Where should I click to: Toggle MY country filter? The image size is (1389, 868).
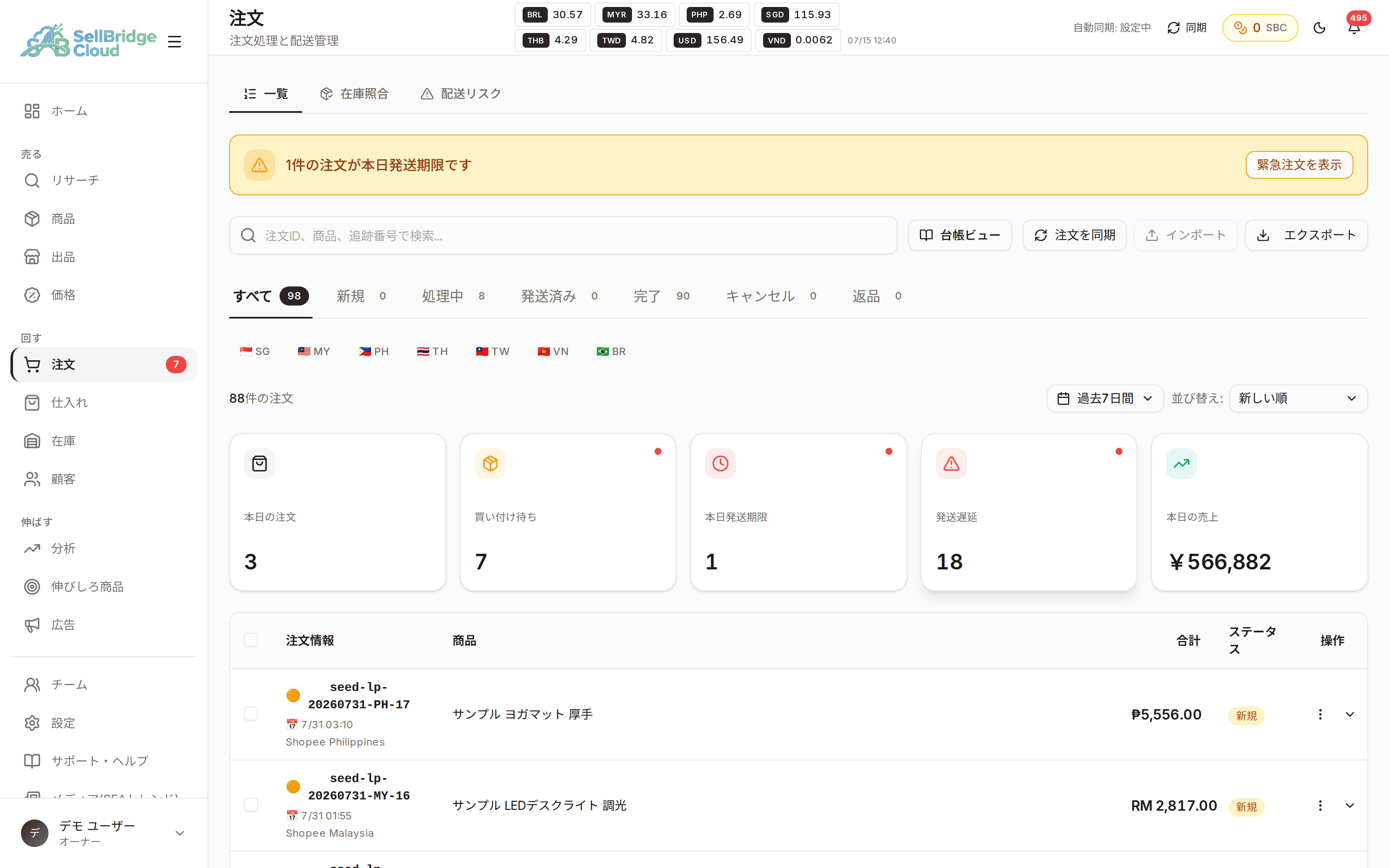coord(314,352)
